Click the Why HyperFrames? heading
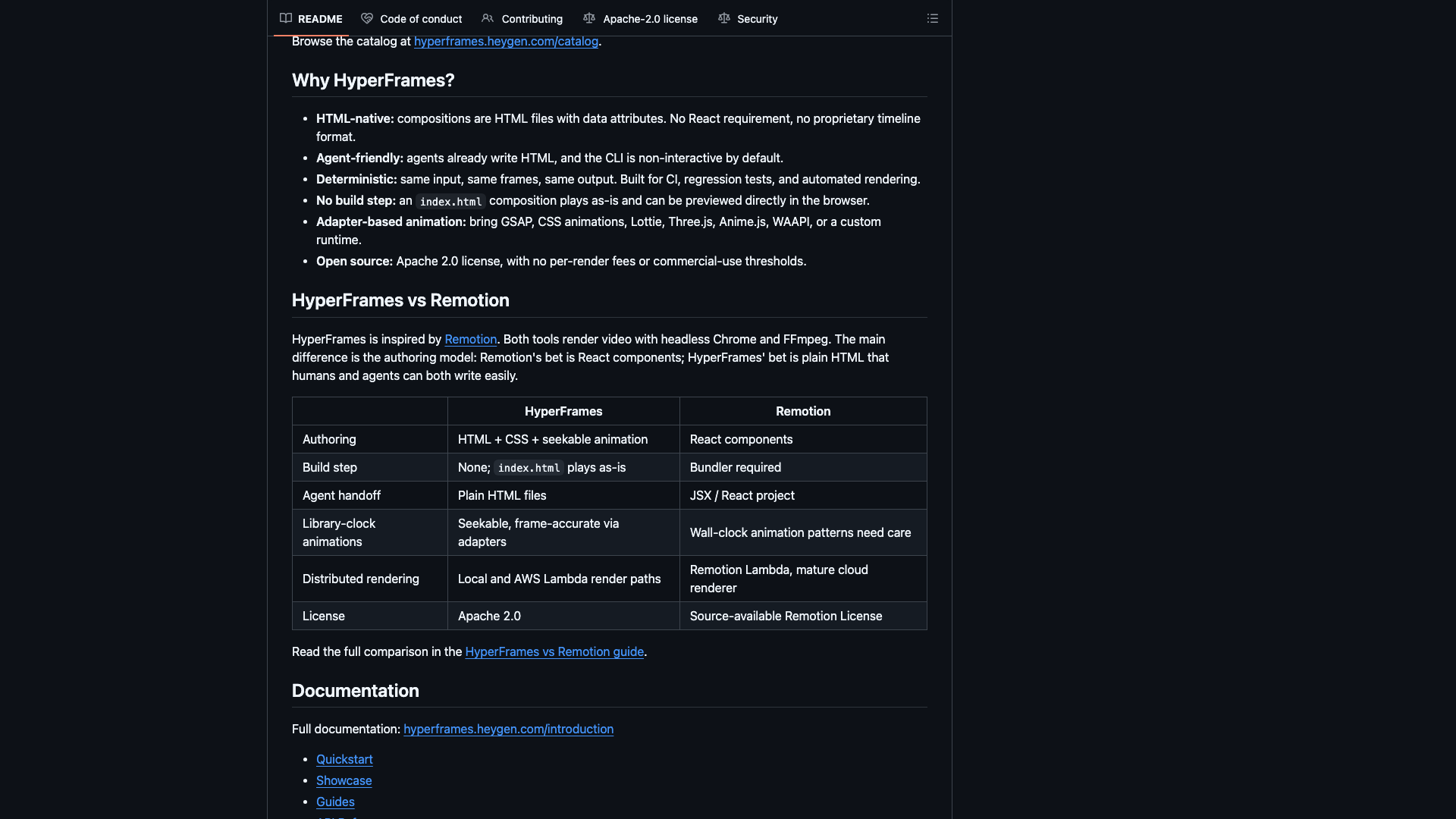Viewport: 1456px width, 819px height. [x=373, y=80]
